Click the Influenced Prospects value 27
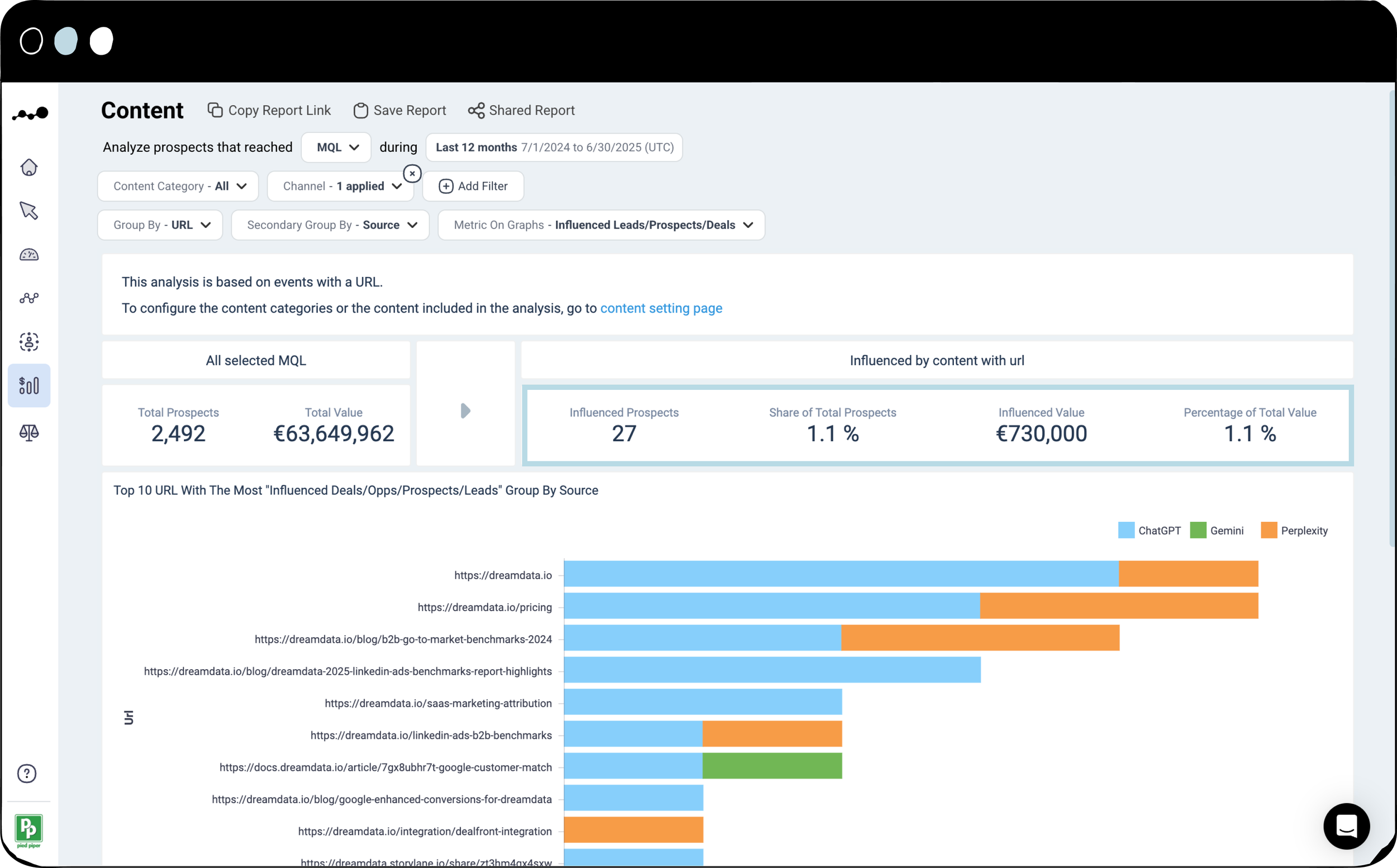This screenshot has width=1397, height=868. coord(624,433)
